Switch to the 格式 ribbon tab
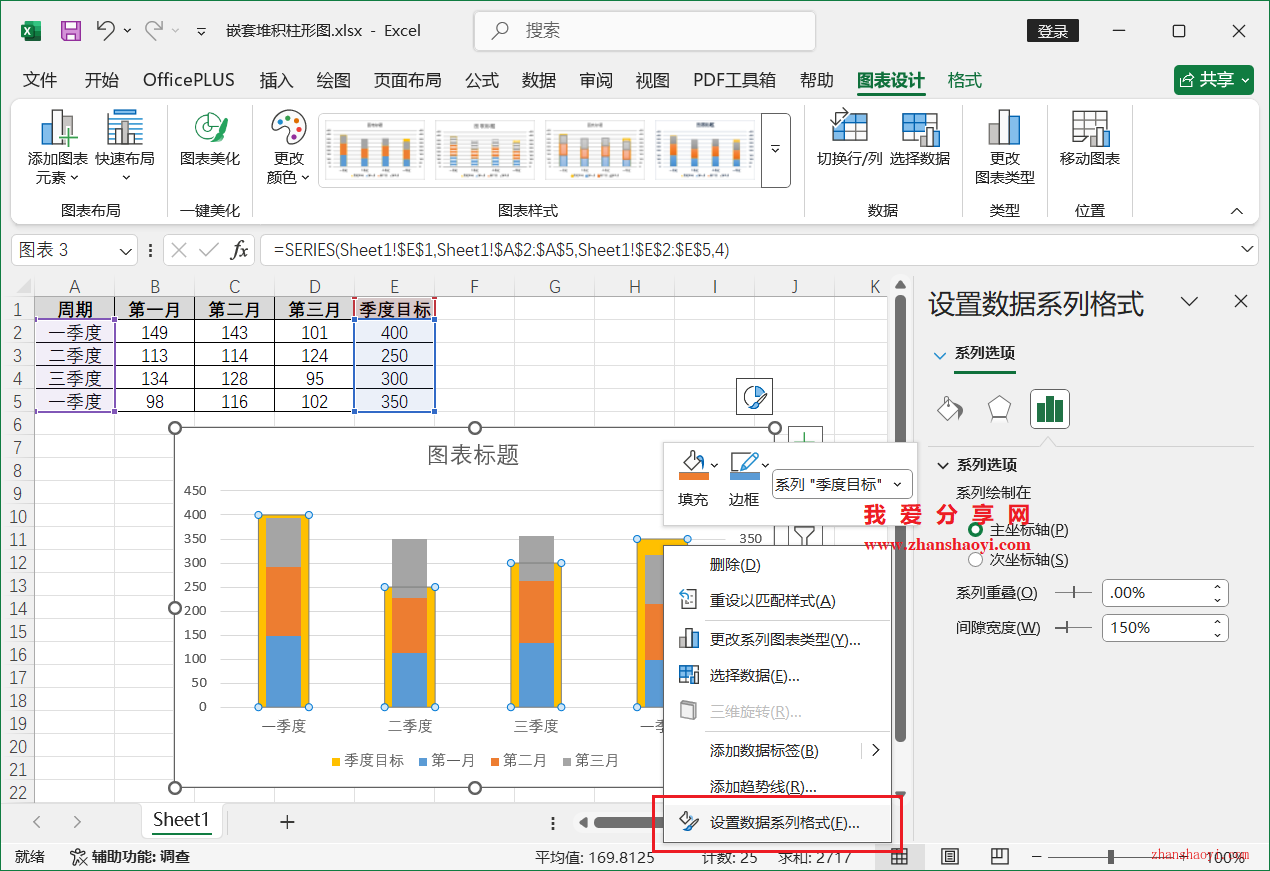Viewport: 1270px width, 871px height. pos(963,80)
